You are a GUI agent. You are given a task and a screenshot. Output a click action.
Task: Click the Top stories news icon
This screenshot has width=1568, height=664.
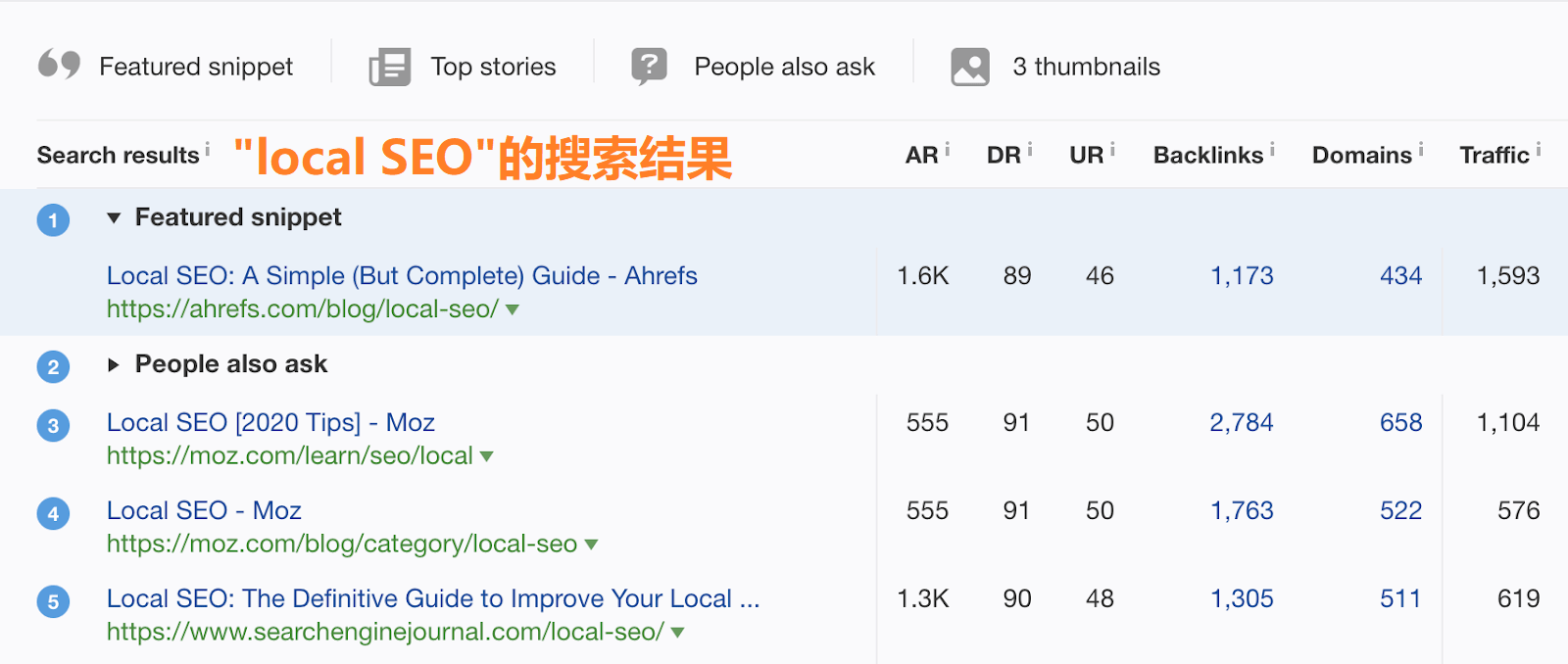pyautogui.click(x=388, y=66)
